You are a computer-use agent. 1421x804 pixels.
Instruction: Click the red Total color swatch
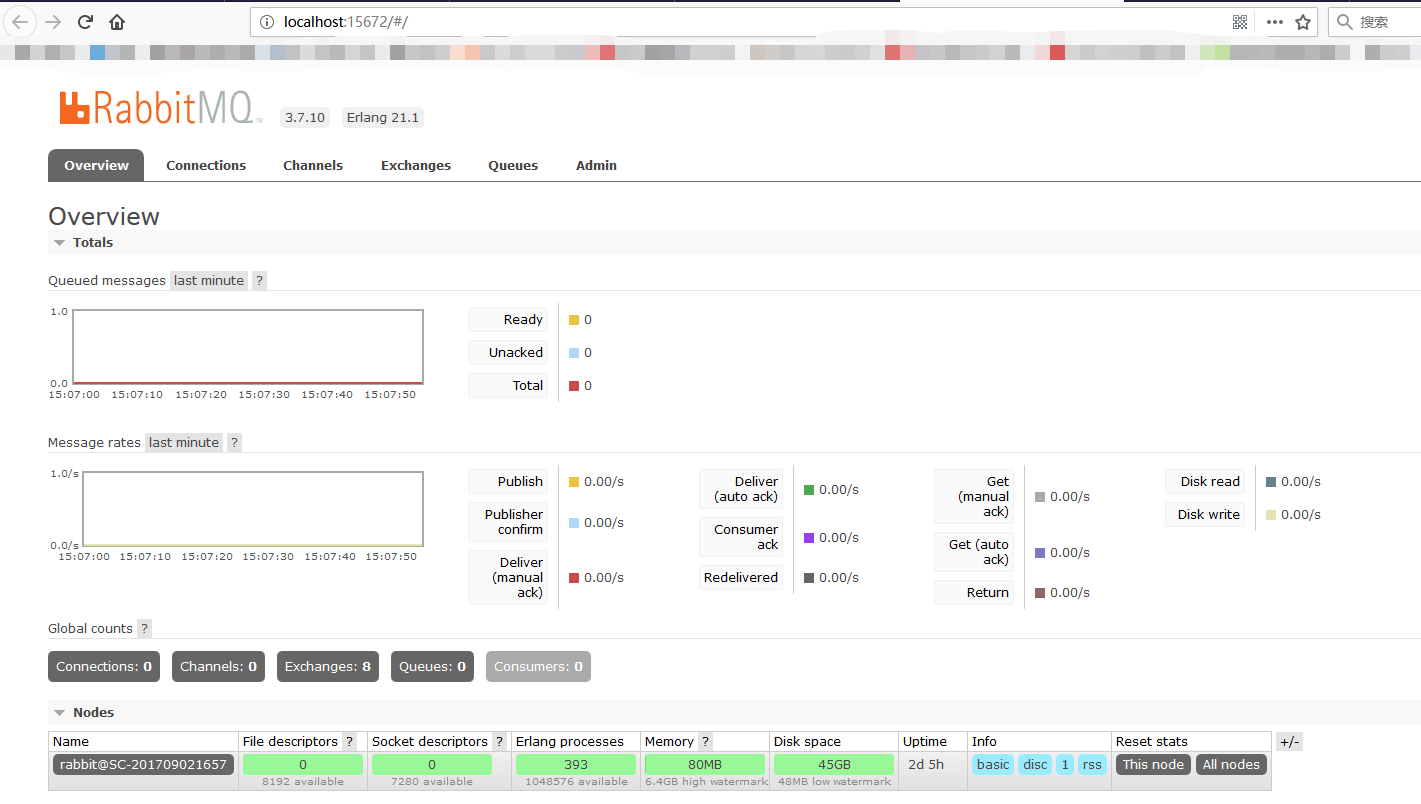coord(574,386)
